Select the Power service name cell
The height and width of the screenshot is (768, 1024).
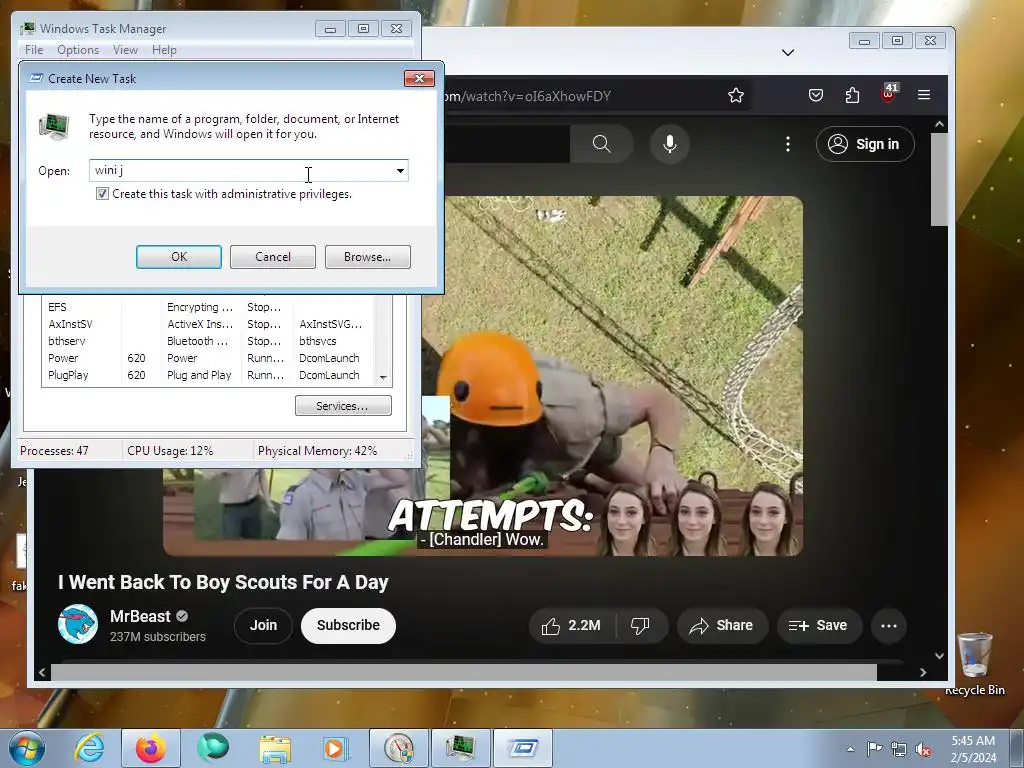tap(63, 358)
